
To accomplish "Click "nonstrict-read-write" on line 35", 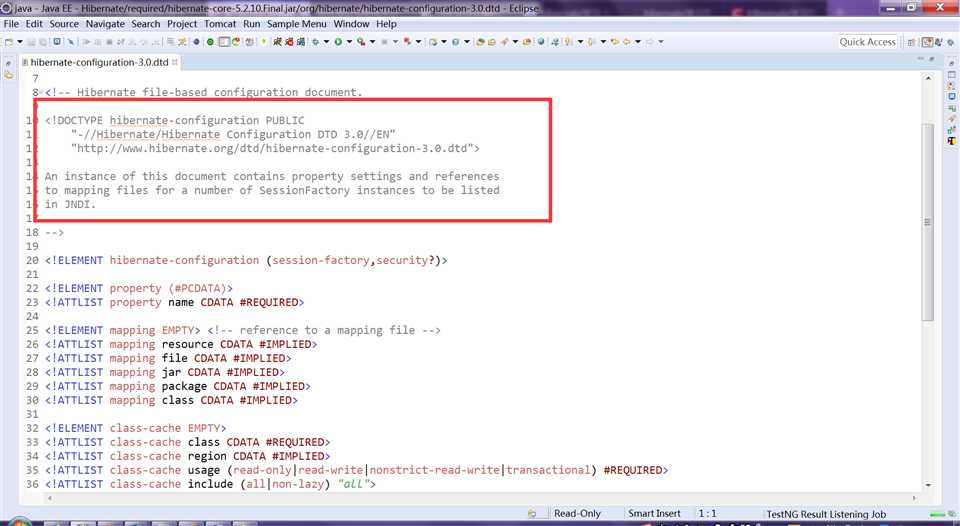I will click(434, 470).
